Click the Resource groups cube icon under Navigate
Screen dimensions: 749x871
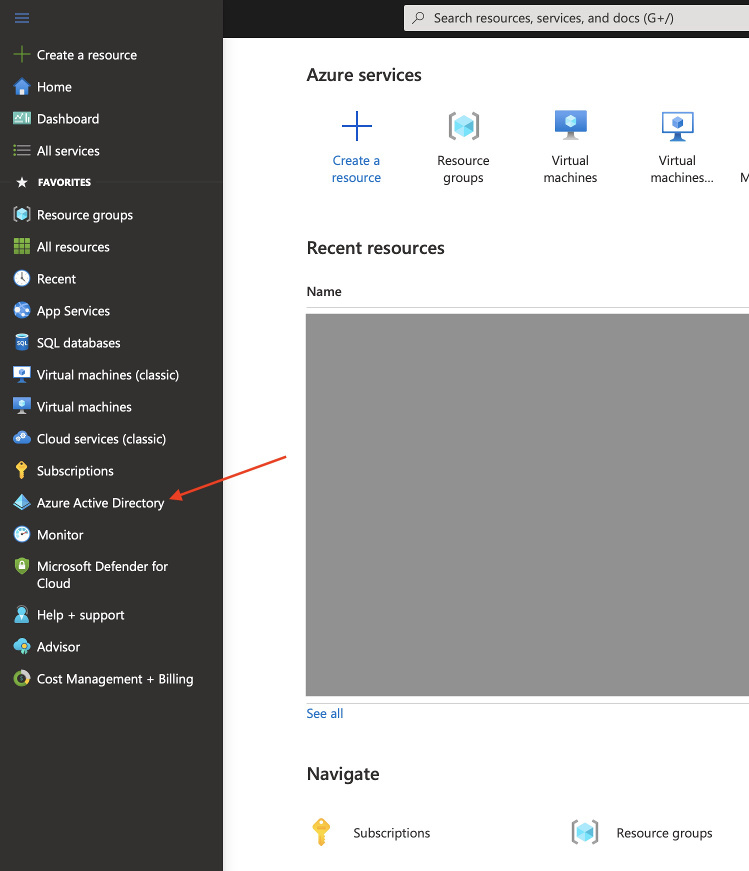585,832
